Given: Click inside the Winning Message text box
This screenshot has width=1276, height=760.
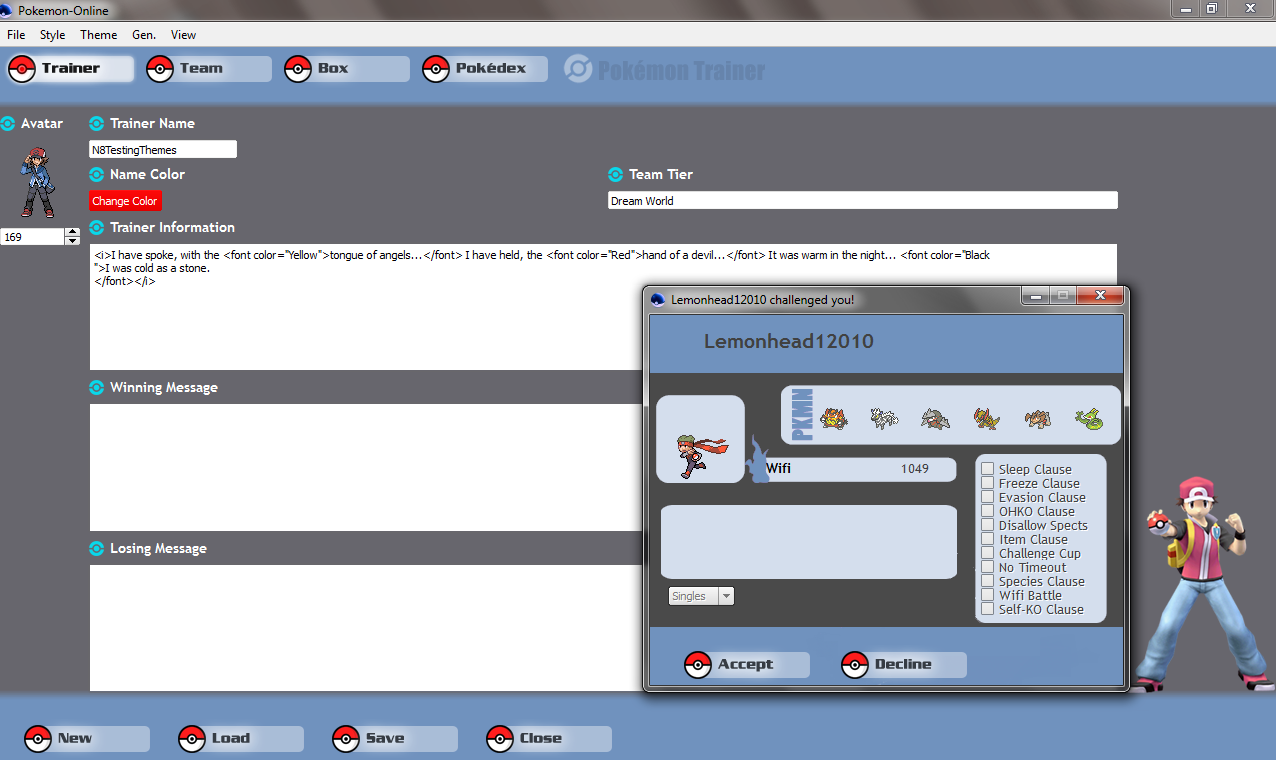Looking at the screenshot, I should (366, 467).
